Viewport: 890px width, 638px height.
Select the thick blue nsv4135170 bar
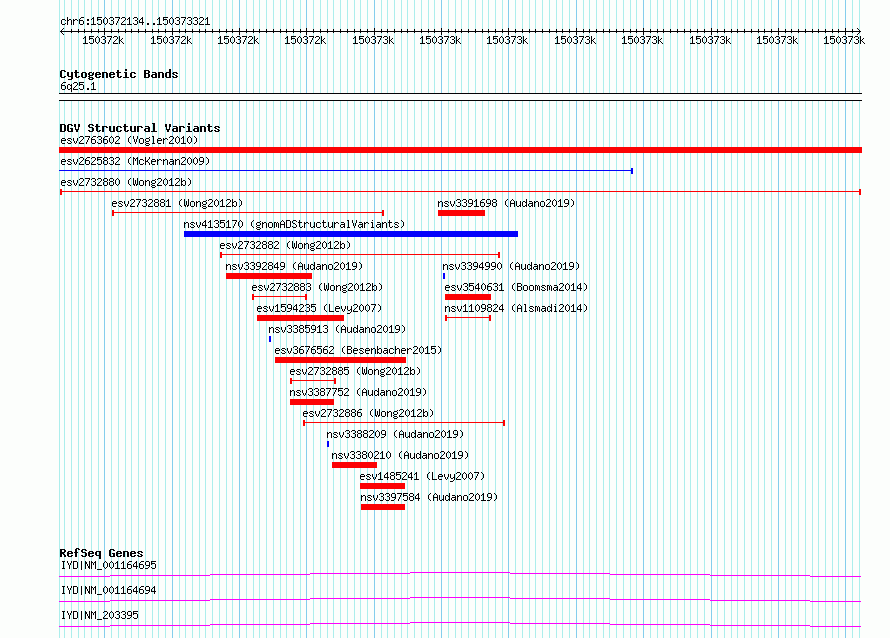351,234
